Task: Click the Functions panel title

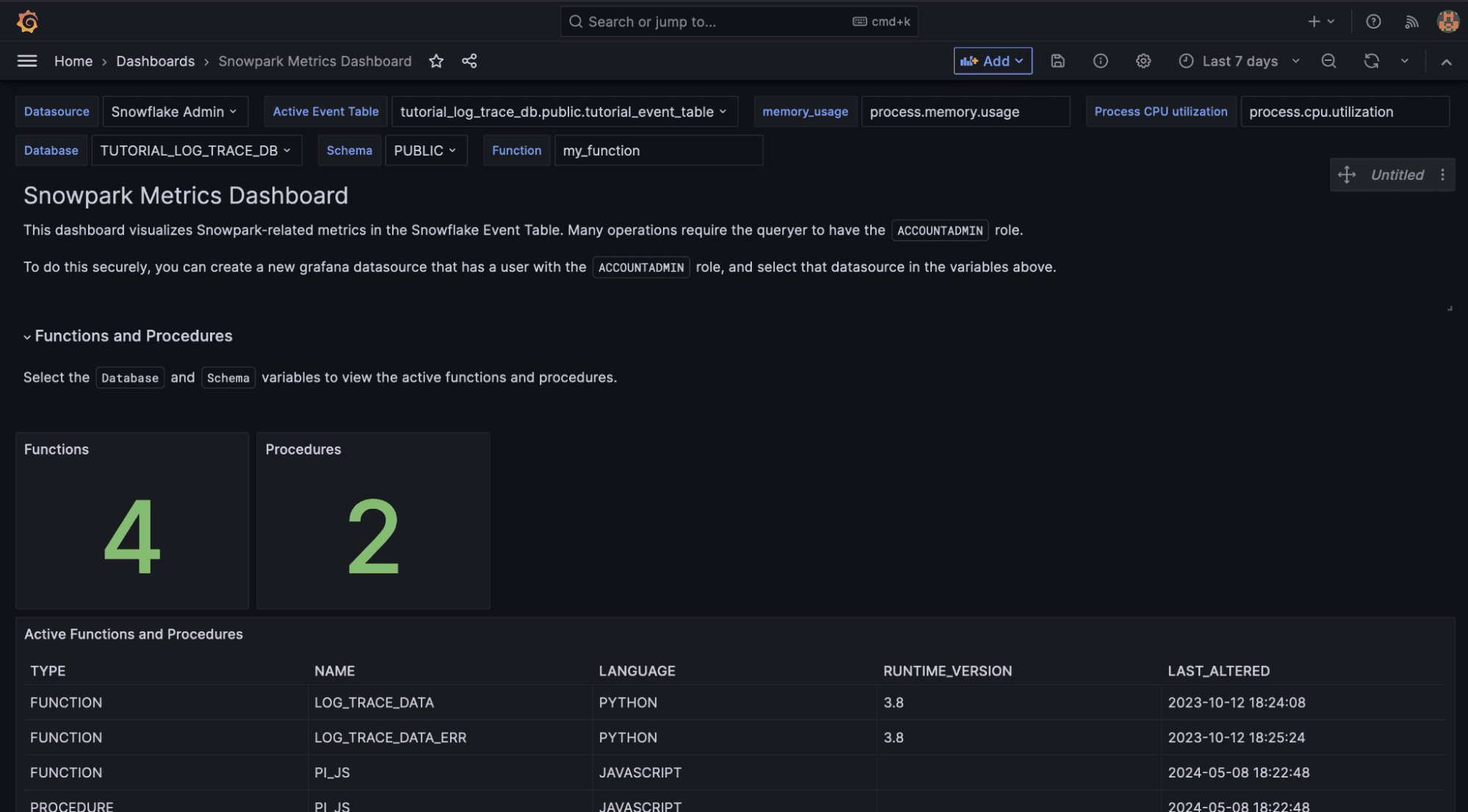Action: tap(57, 449)
